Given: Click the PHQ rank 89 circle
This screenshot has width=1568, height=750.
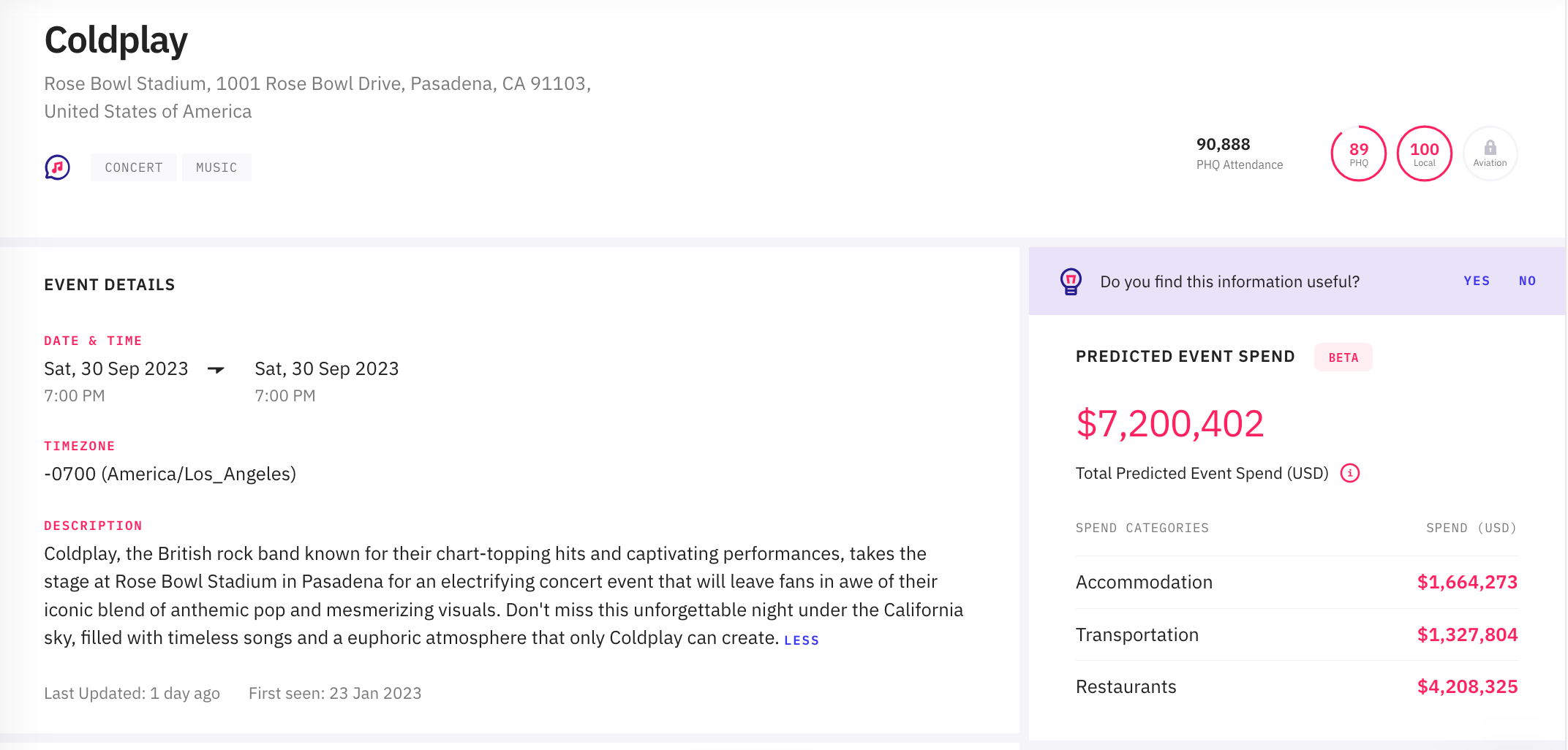Looking at the screenshot, I should 1358,154.
